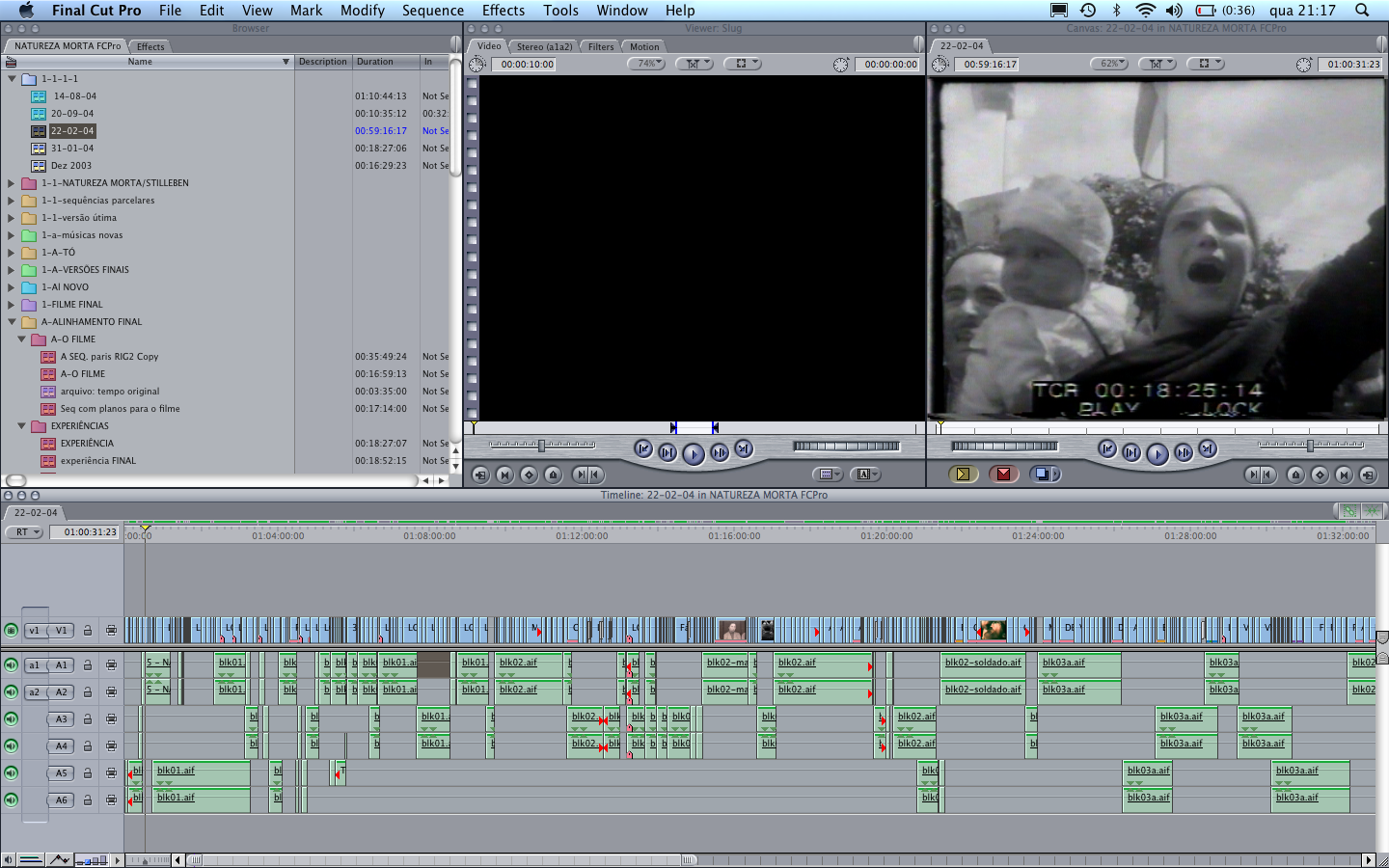Sort Browser by Duration column
The image size is (1389, 868).
point(385,62)
